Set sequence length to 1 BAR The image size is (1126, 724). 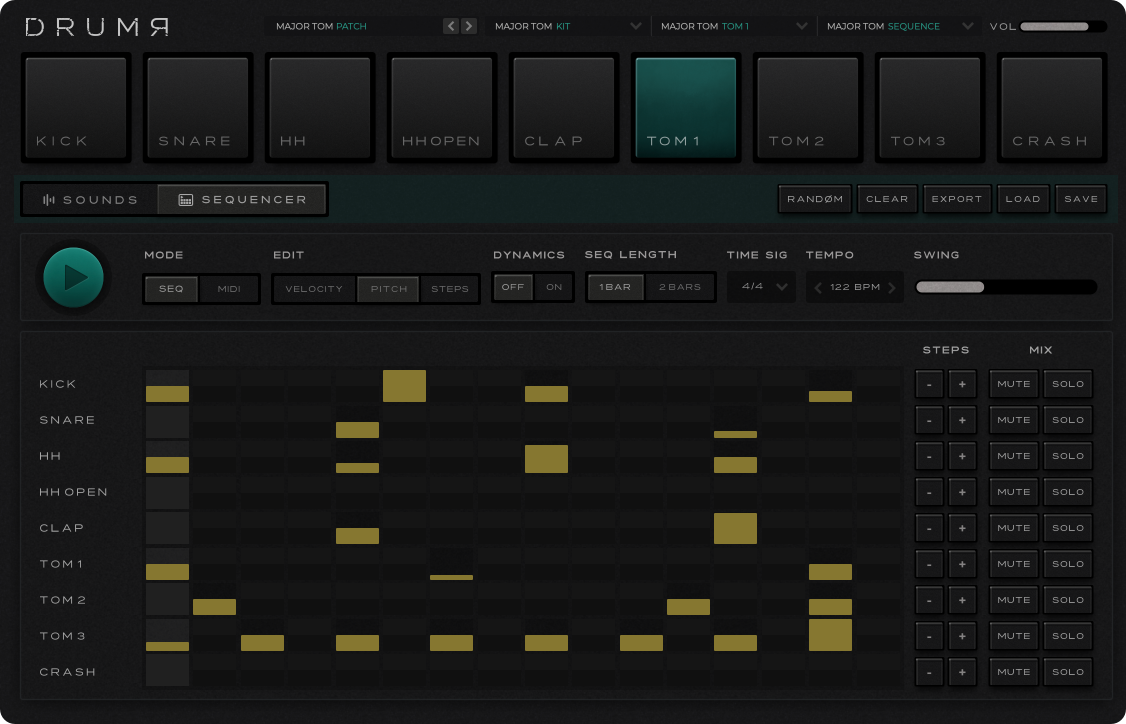(x=615, y=287)
